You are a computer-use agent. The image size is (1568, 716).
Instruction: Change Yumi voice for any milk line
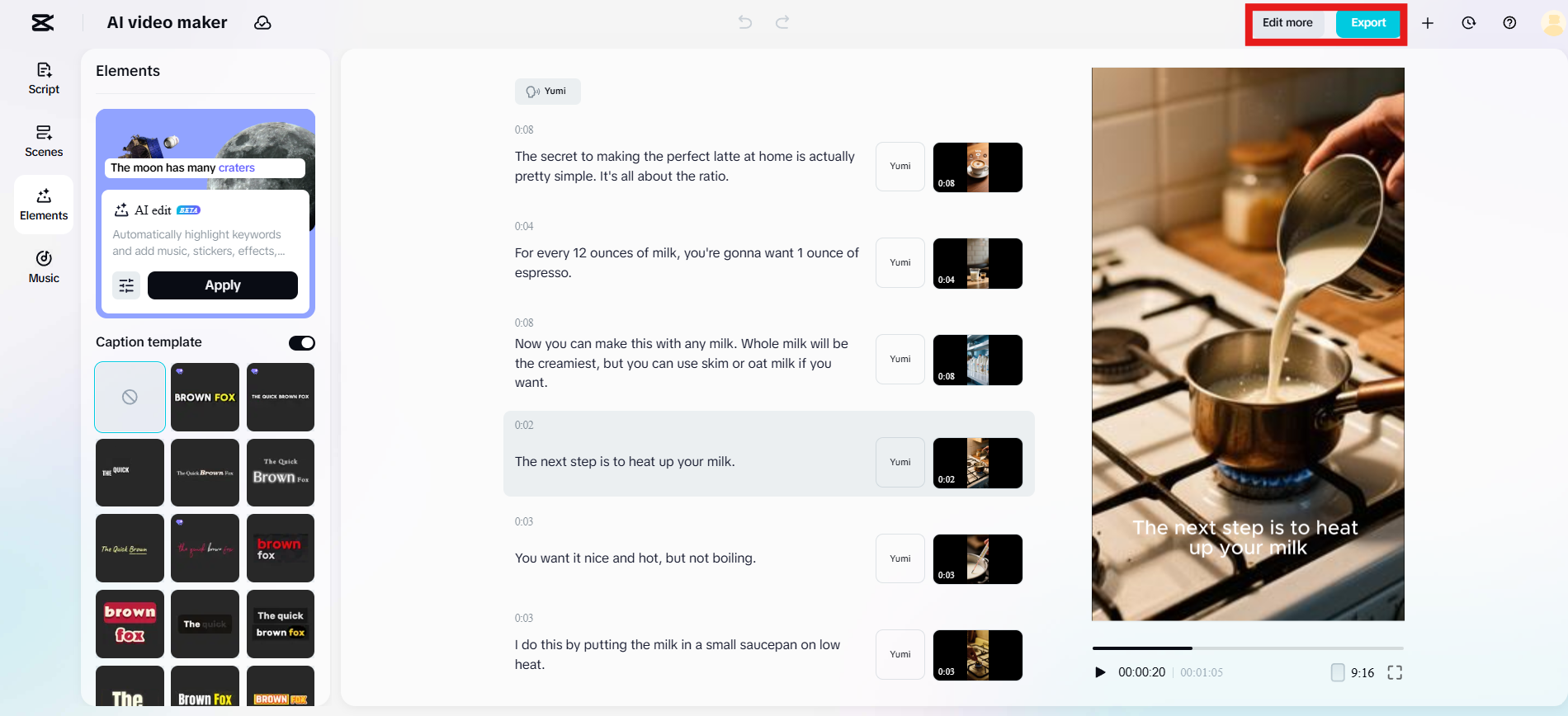[x=900, y=360]
